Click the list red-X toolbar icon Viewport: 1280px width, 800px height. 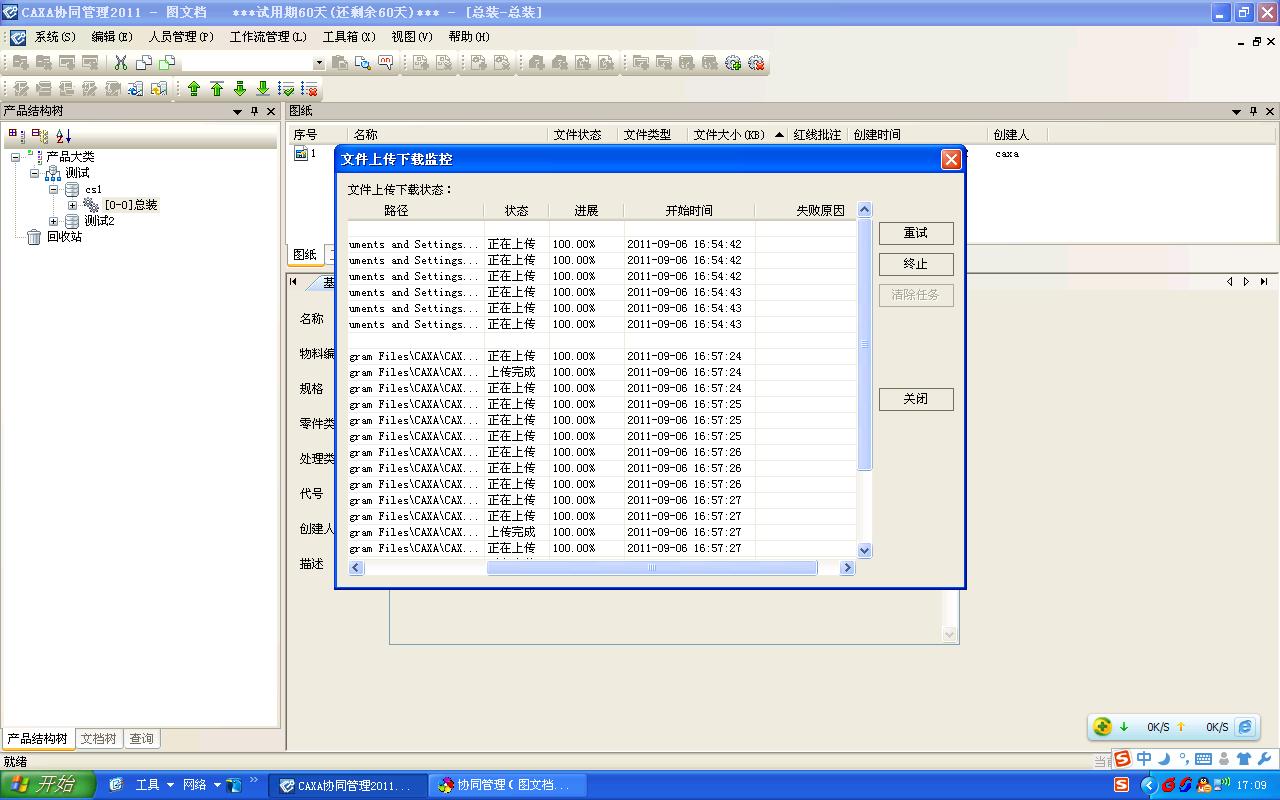(x=309, y=89)
